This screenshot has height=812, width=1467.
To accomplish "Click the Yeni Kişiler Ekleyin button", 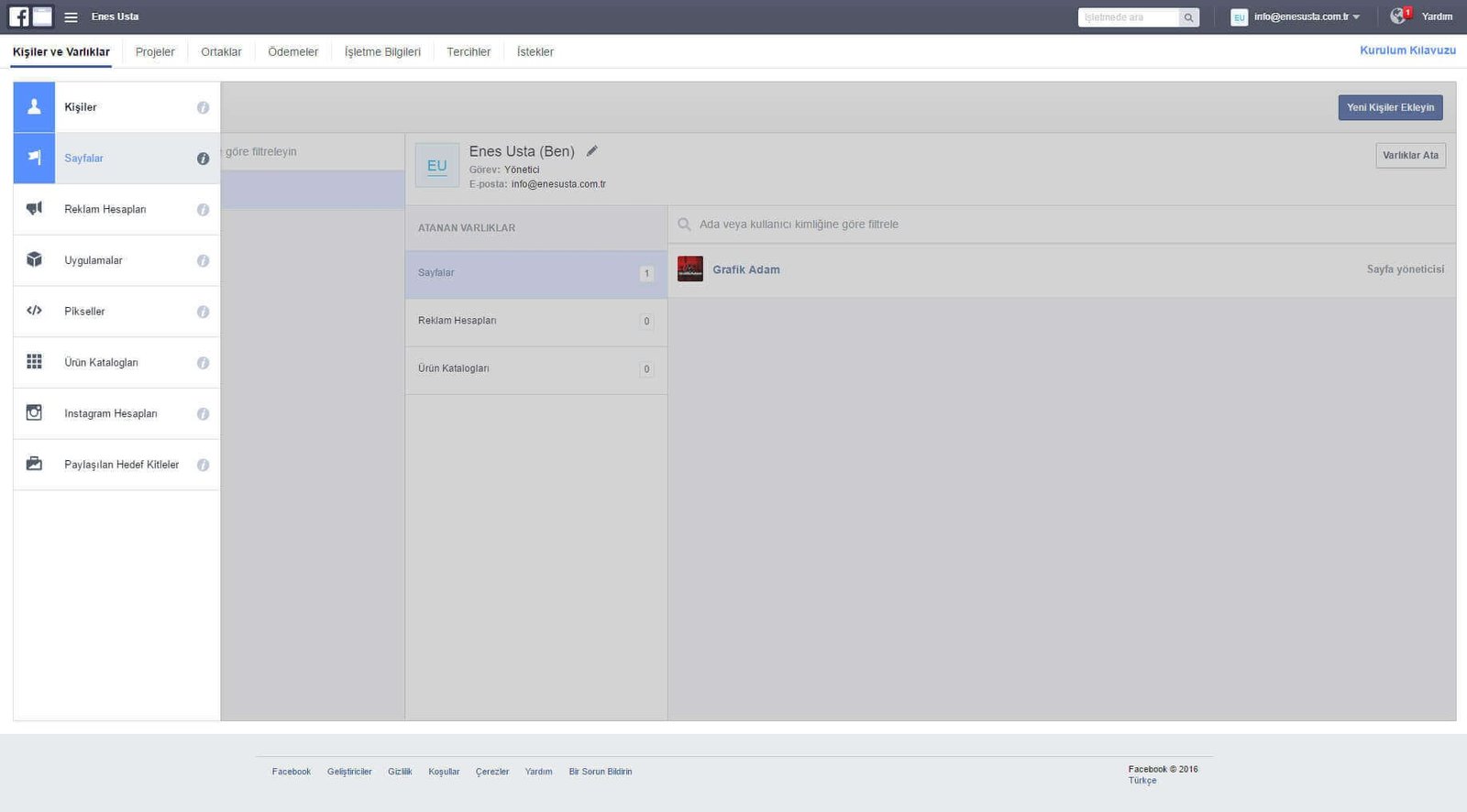I will [1390, 107].
